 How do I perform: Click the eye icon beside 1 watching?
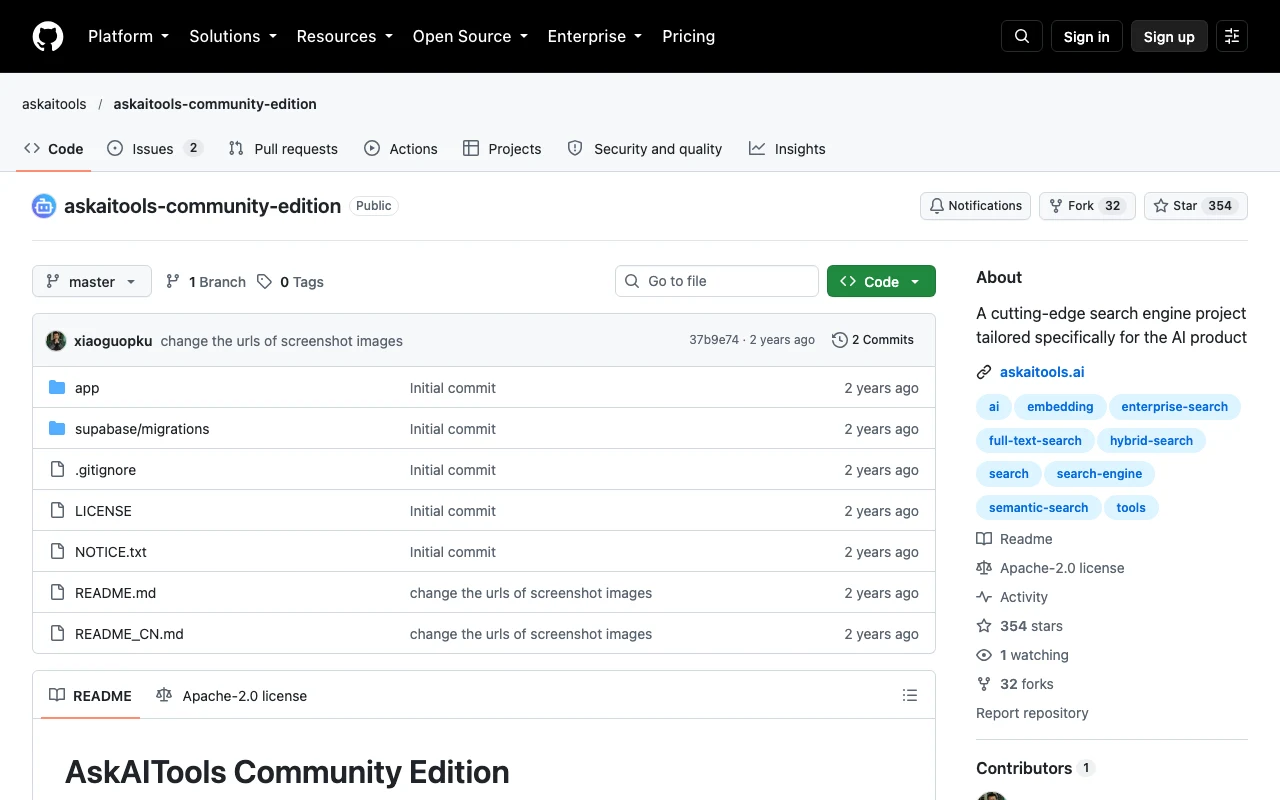pos(984,655)
